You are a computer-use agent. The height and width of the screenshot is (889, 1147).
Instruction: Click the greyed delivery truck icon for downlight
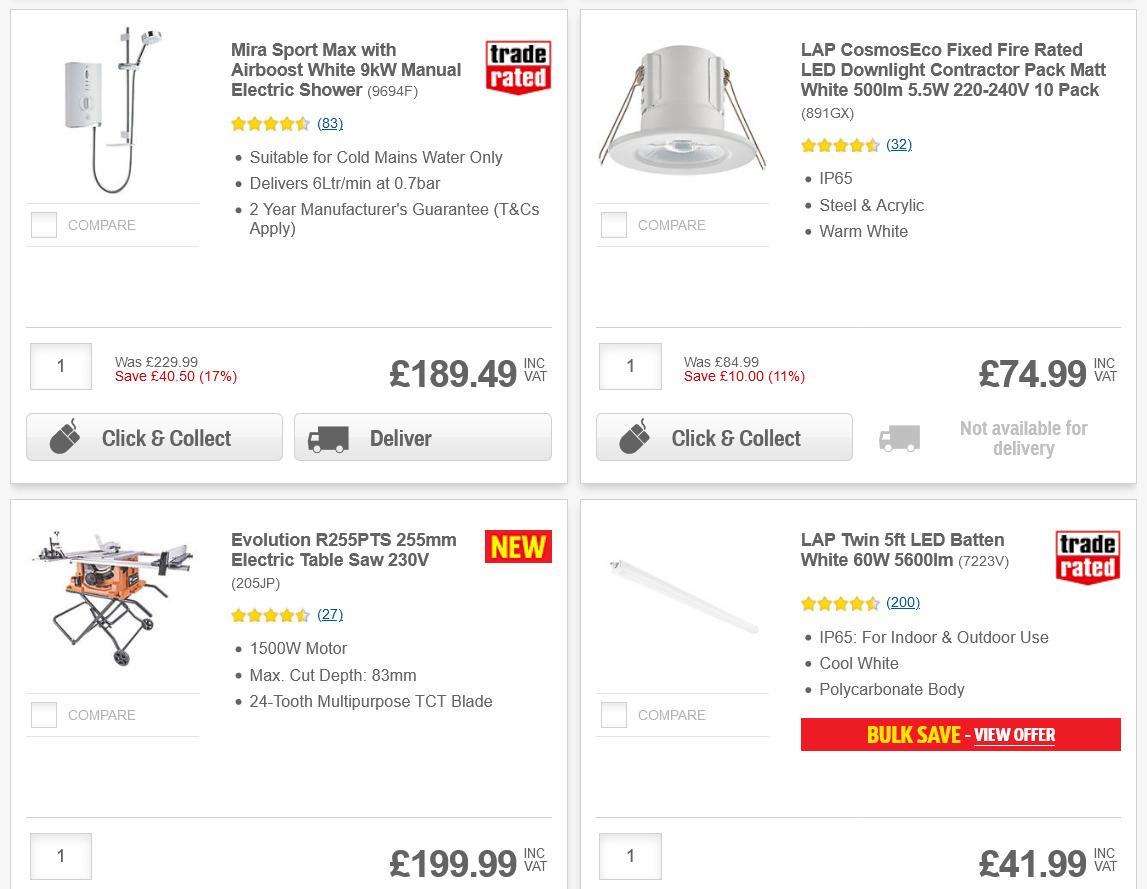coord(898,437)
